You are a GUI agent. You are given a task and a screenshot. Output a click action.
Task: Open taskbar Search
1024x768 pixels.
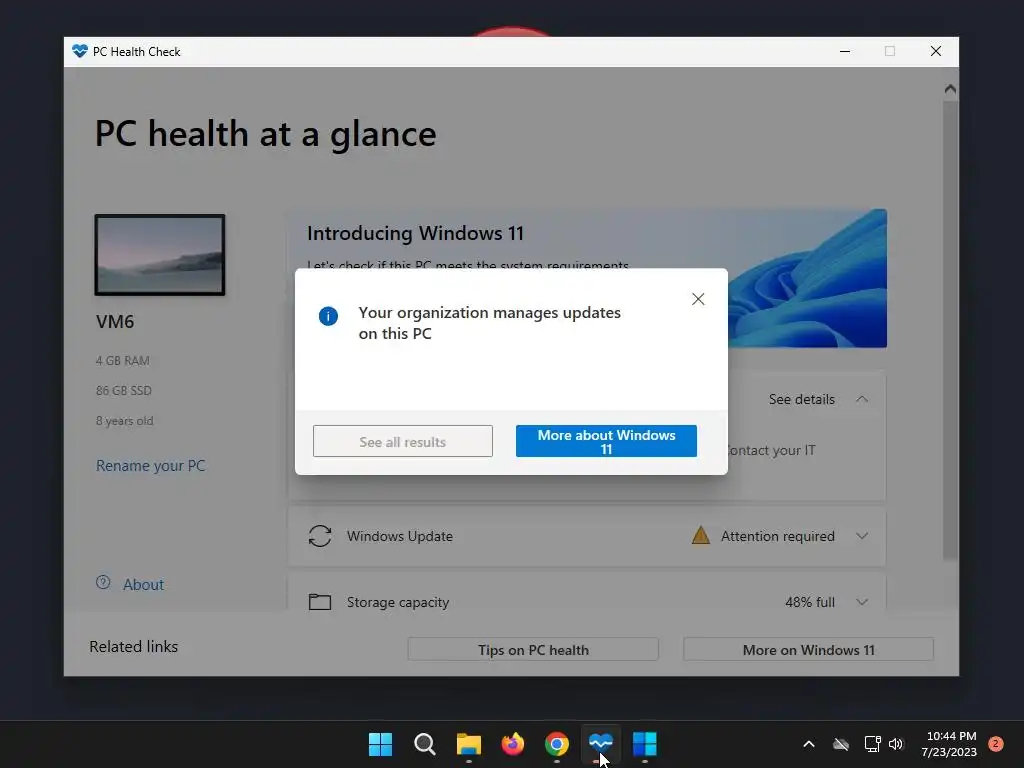coord(424,744)
